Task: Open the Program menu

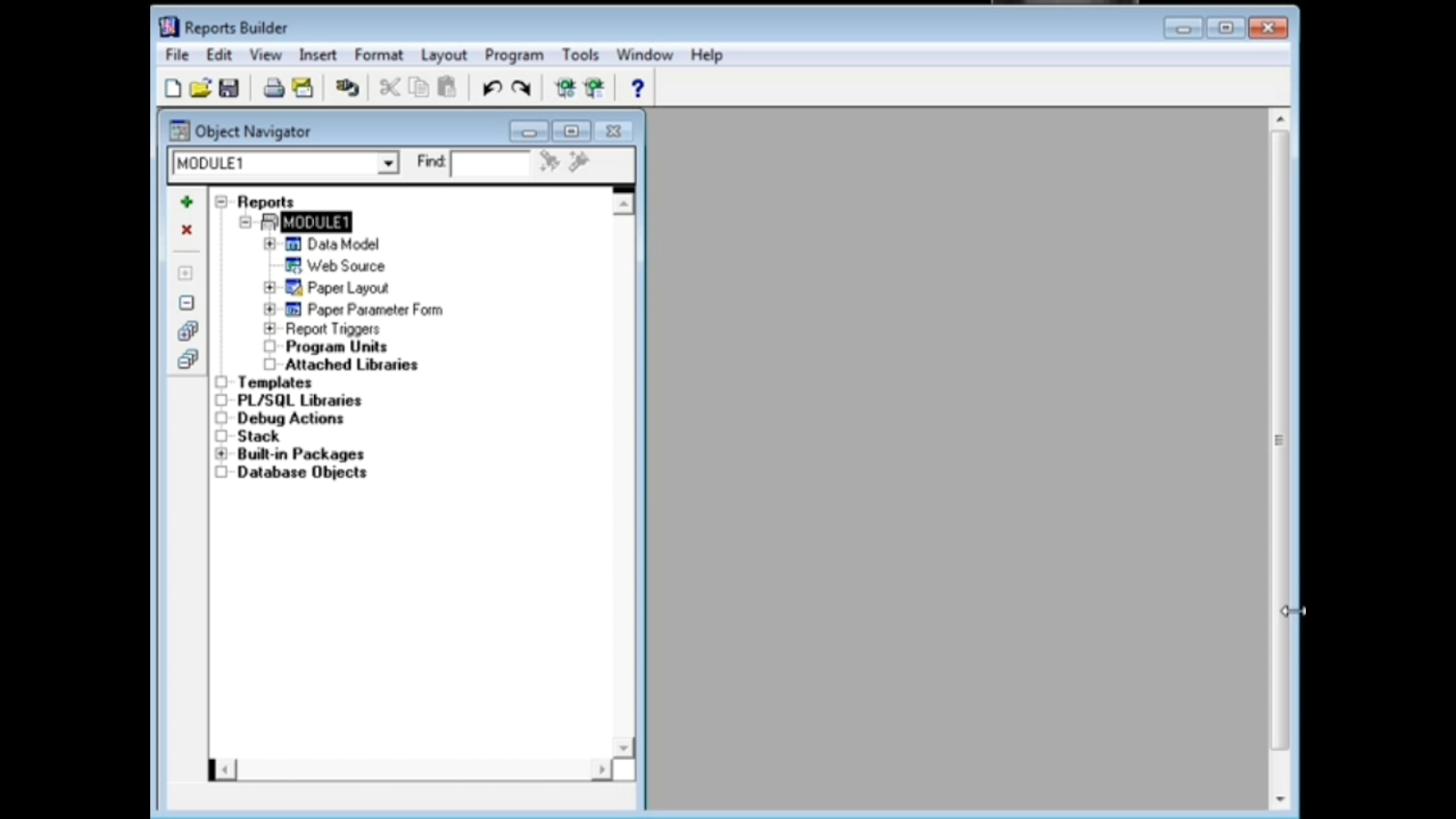Action: (513, 55)
